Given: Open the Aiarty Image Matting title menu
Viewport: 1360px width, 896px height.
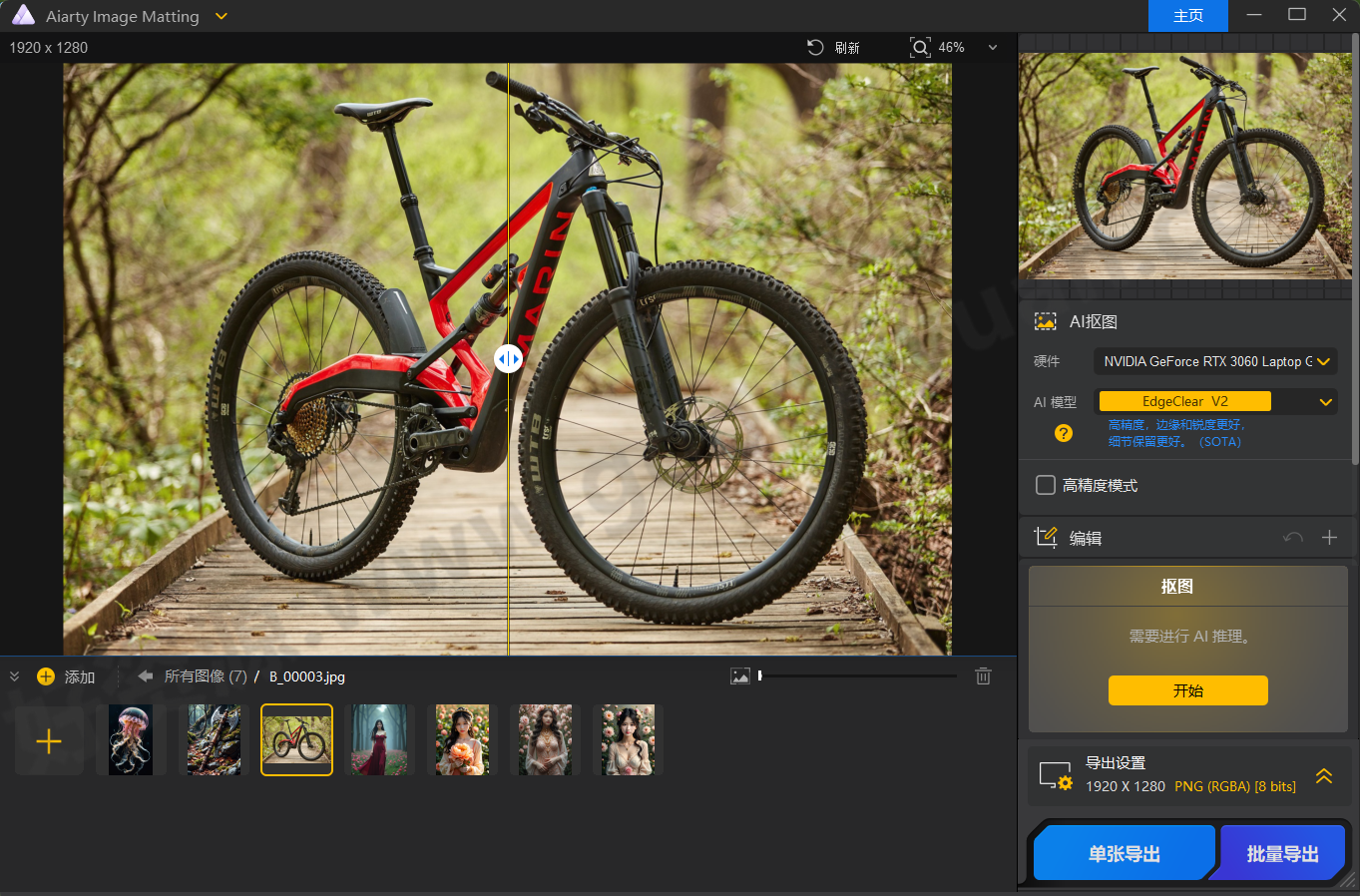Looking at the screenshot, I should pyautogui.click(x=222, y=16).
